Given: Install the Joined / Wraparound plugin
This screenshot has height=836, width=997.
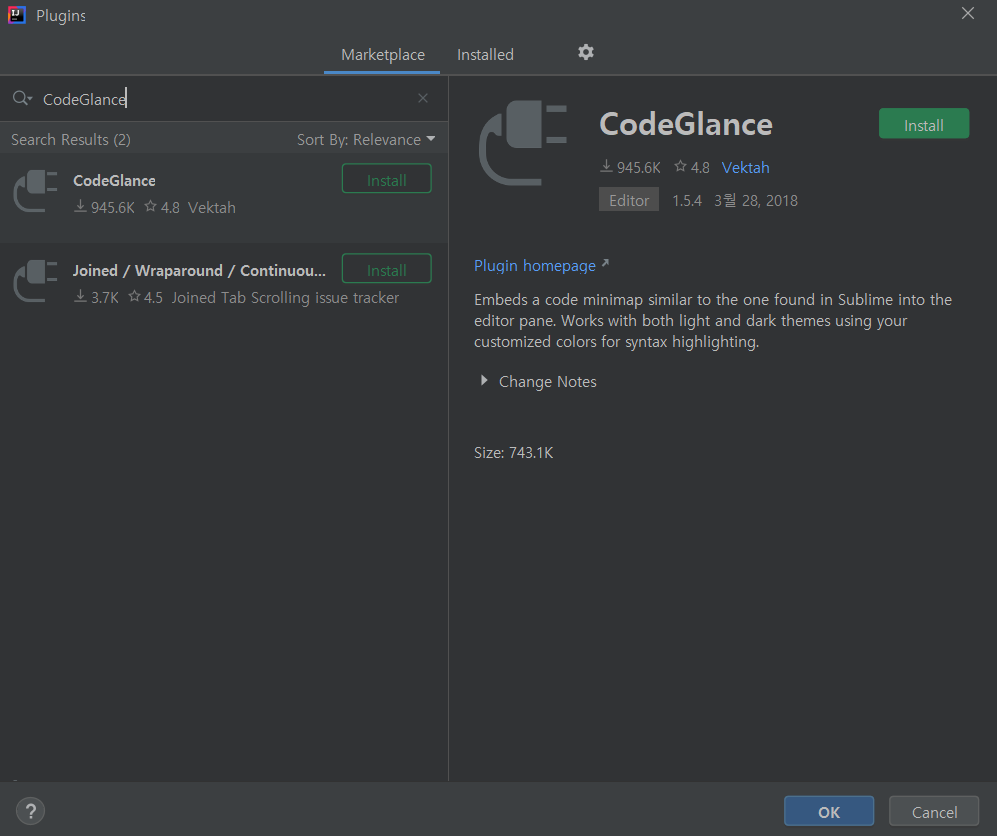Looking at the screenshot, I should [387, 268].
